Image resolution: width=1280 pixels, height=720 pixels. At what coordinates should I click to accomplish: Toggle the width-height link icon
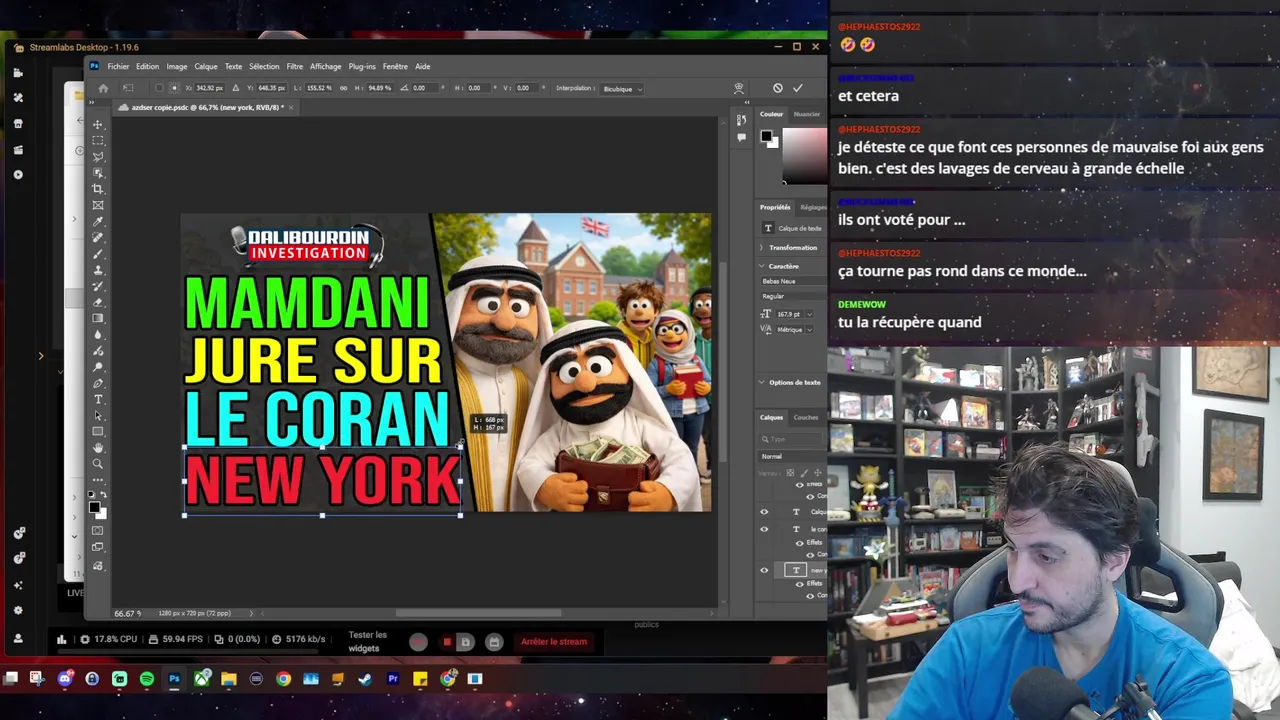click(343, 88)
